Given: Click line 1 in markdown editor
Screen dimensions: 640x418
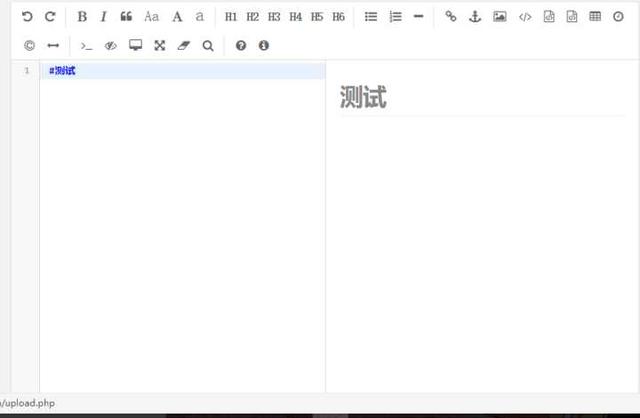Looking at the screenshot, I should point(183,71).
